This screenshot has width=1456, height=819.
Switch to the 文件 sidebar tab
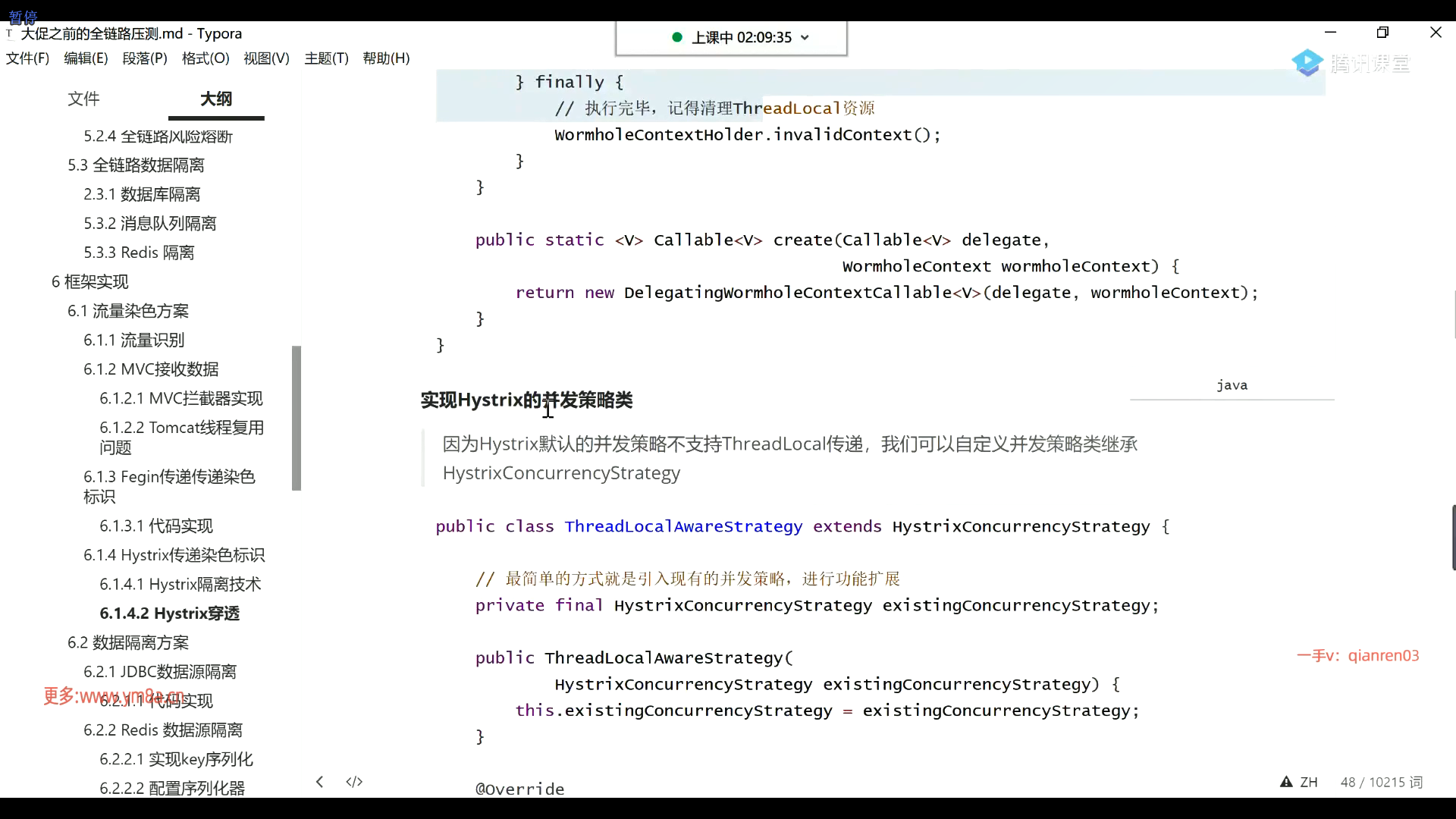[83, 99]
